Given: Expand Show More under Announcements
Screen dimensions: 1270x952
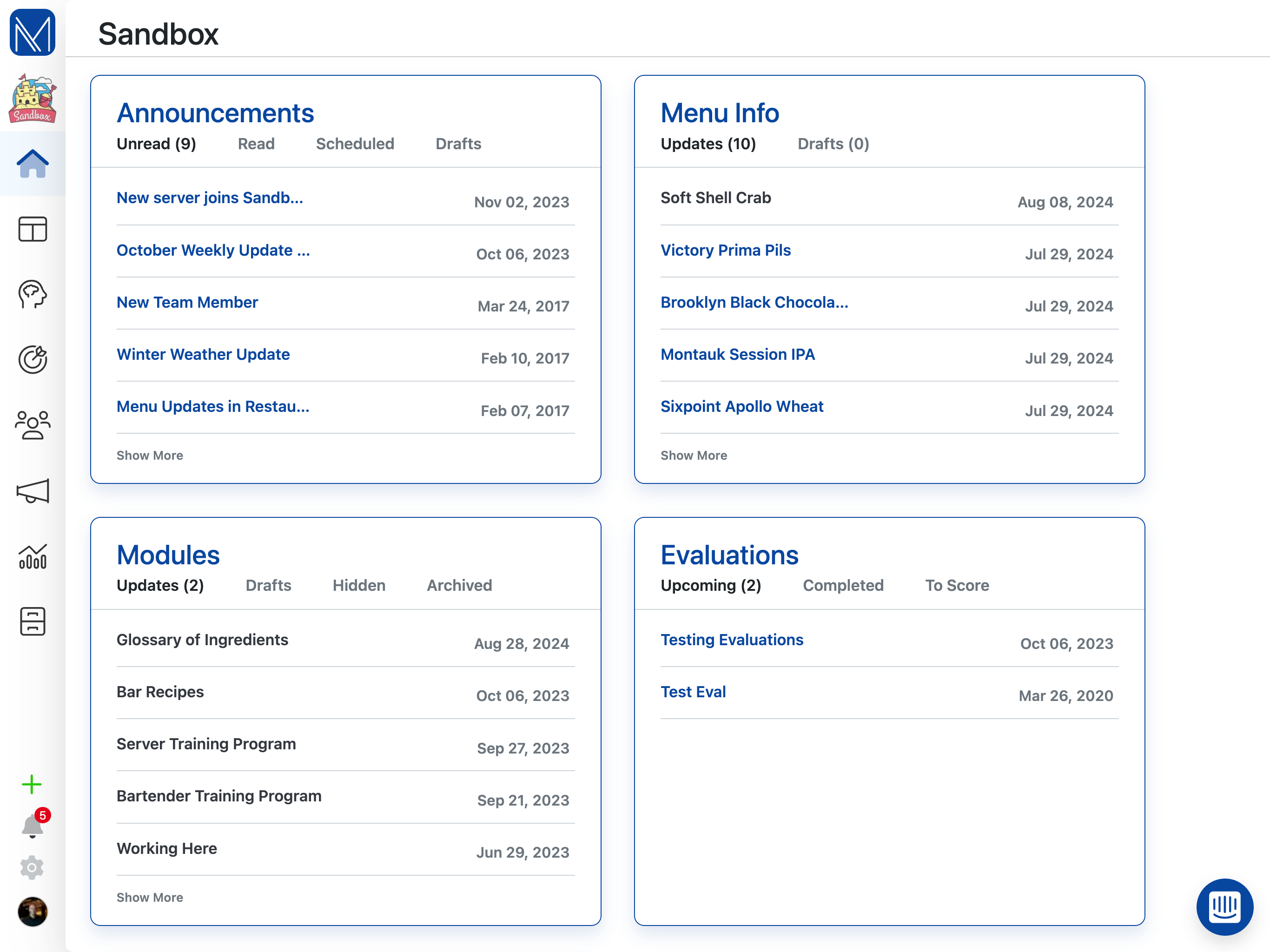Looking at the screenshot, I should tap(150, 456).
